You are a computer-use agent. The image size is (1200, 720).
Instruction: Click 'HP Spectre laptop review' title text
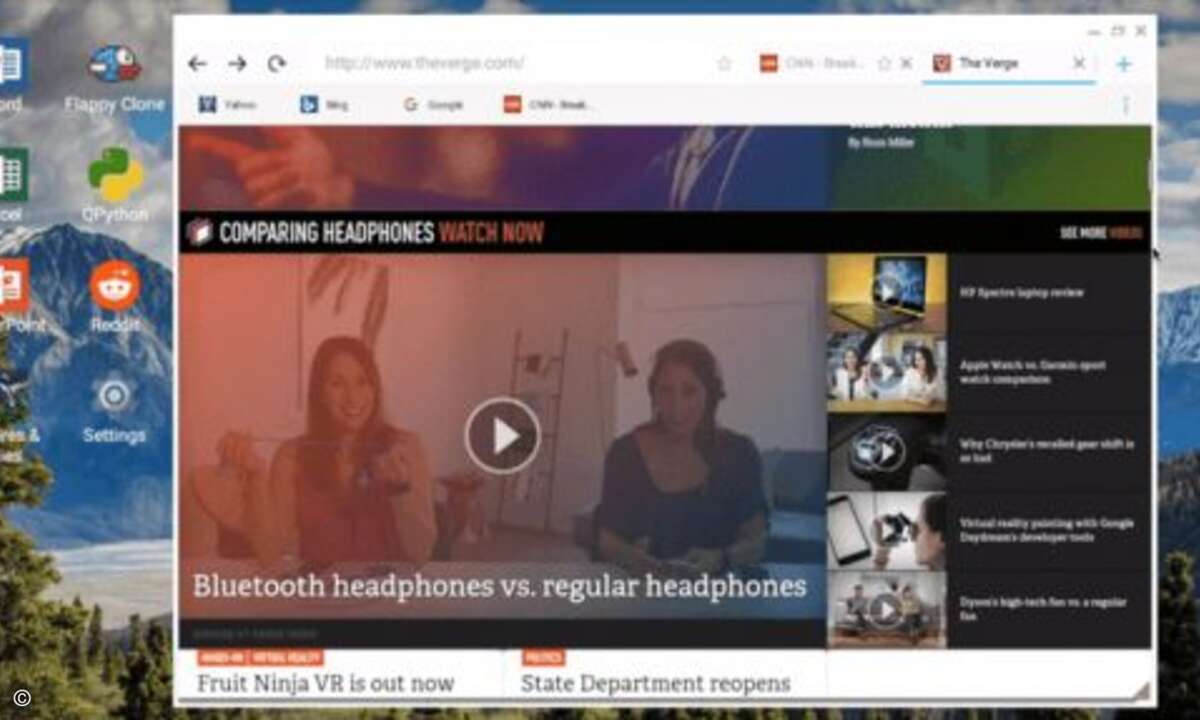(x=1021, y=293)
